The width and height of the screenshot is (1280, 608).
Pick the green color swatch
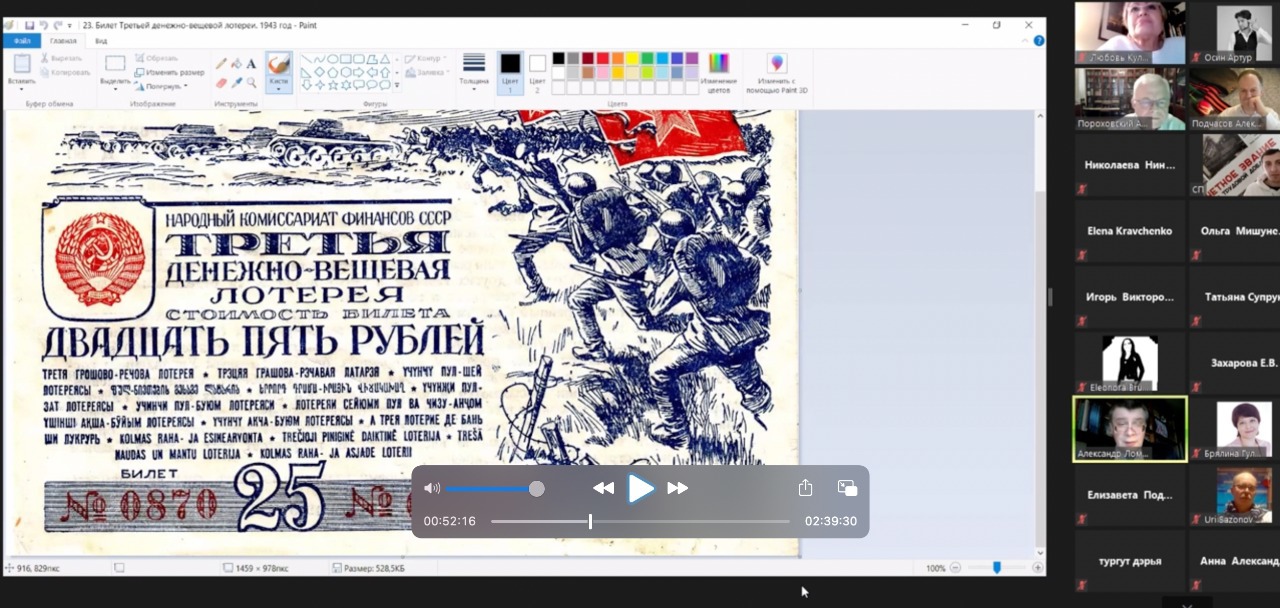click(x=647, y=58)
